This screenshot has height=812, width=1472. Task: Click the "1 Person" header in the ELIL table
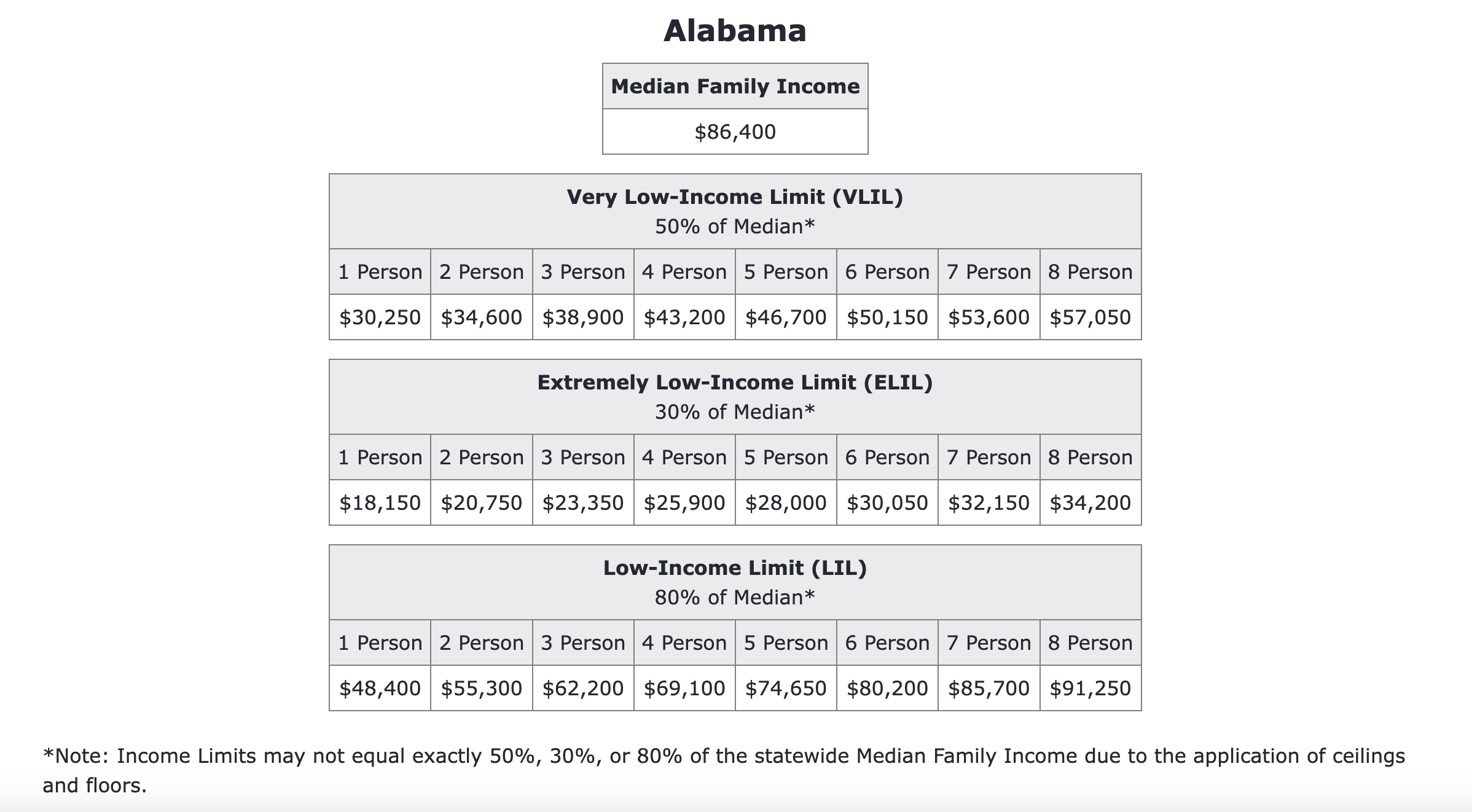380,458
